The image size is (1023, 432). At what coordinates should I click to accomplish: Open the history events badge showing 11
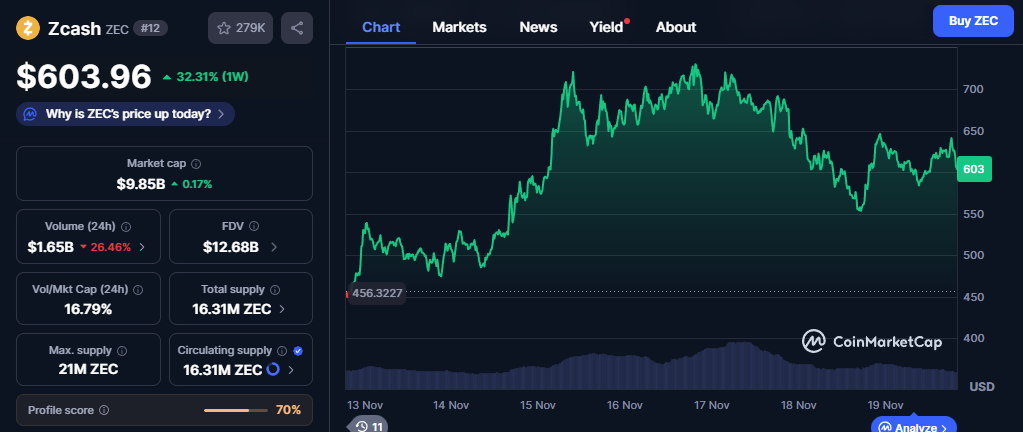coord(369,426)
